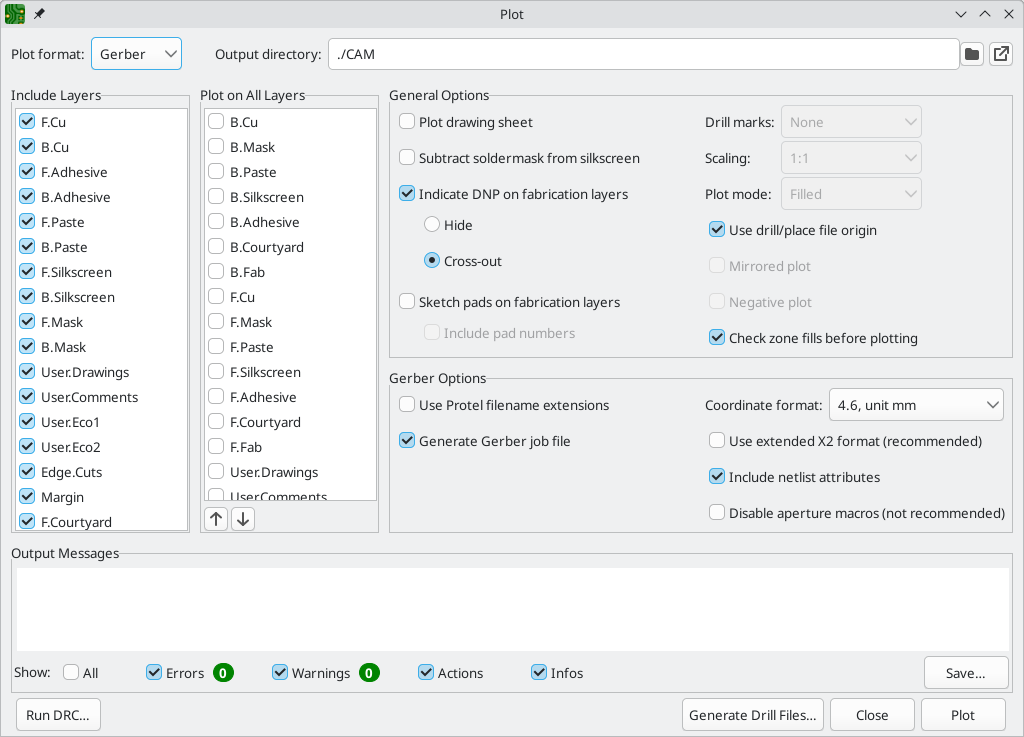Open the Plot format dropdown
The width and height of the screenshot is (1024, 737).
click(x=136, y=54)
